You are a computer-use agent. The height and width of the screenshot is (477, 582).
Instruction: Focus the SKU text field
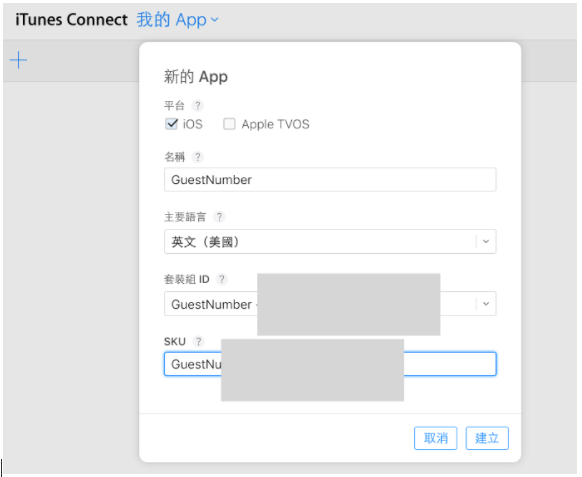click(330, 364)
